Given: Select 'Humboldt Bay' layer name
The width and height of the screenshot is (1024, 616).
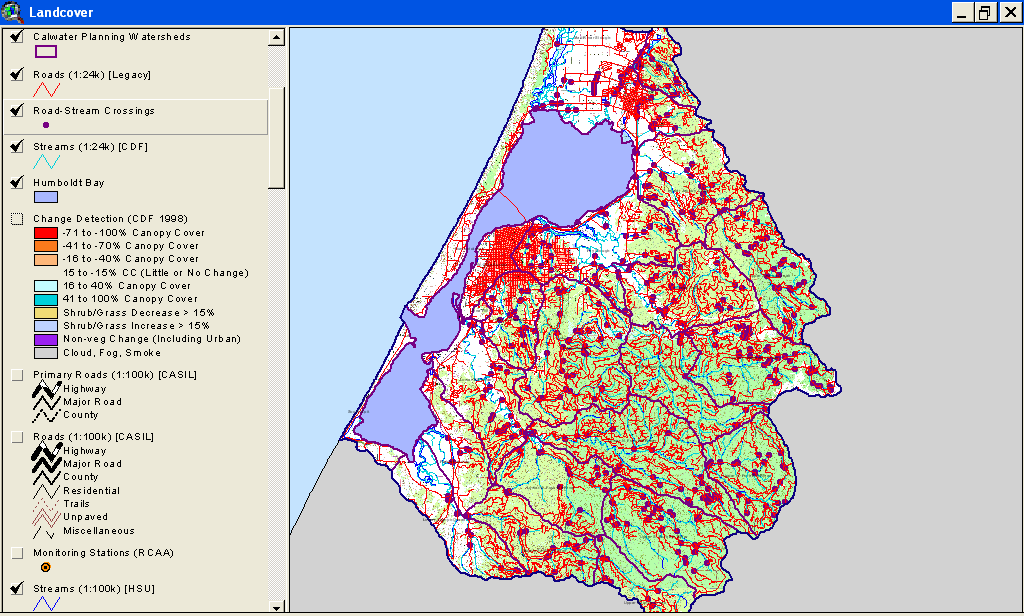Looking at the screenshot, I should [69, 182].
